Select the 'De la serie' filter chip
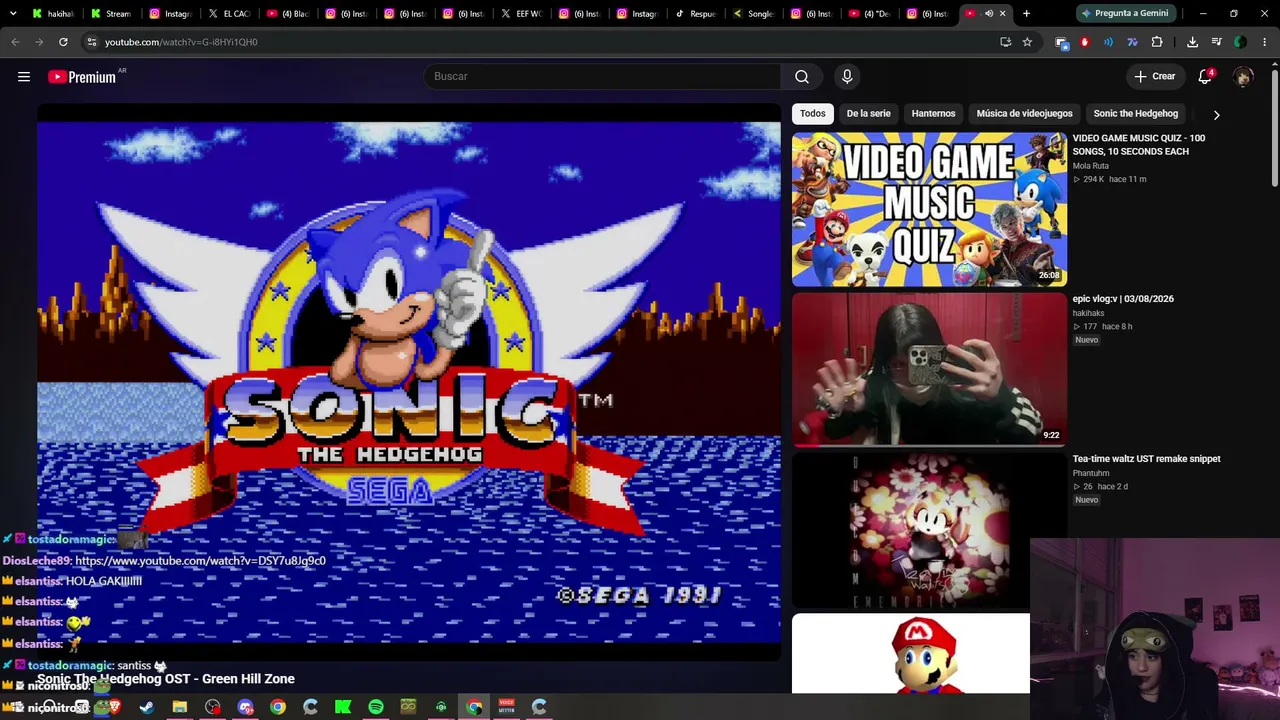Screen dimensions: 1280x720 click(x=868, y=114)
